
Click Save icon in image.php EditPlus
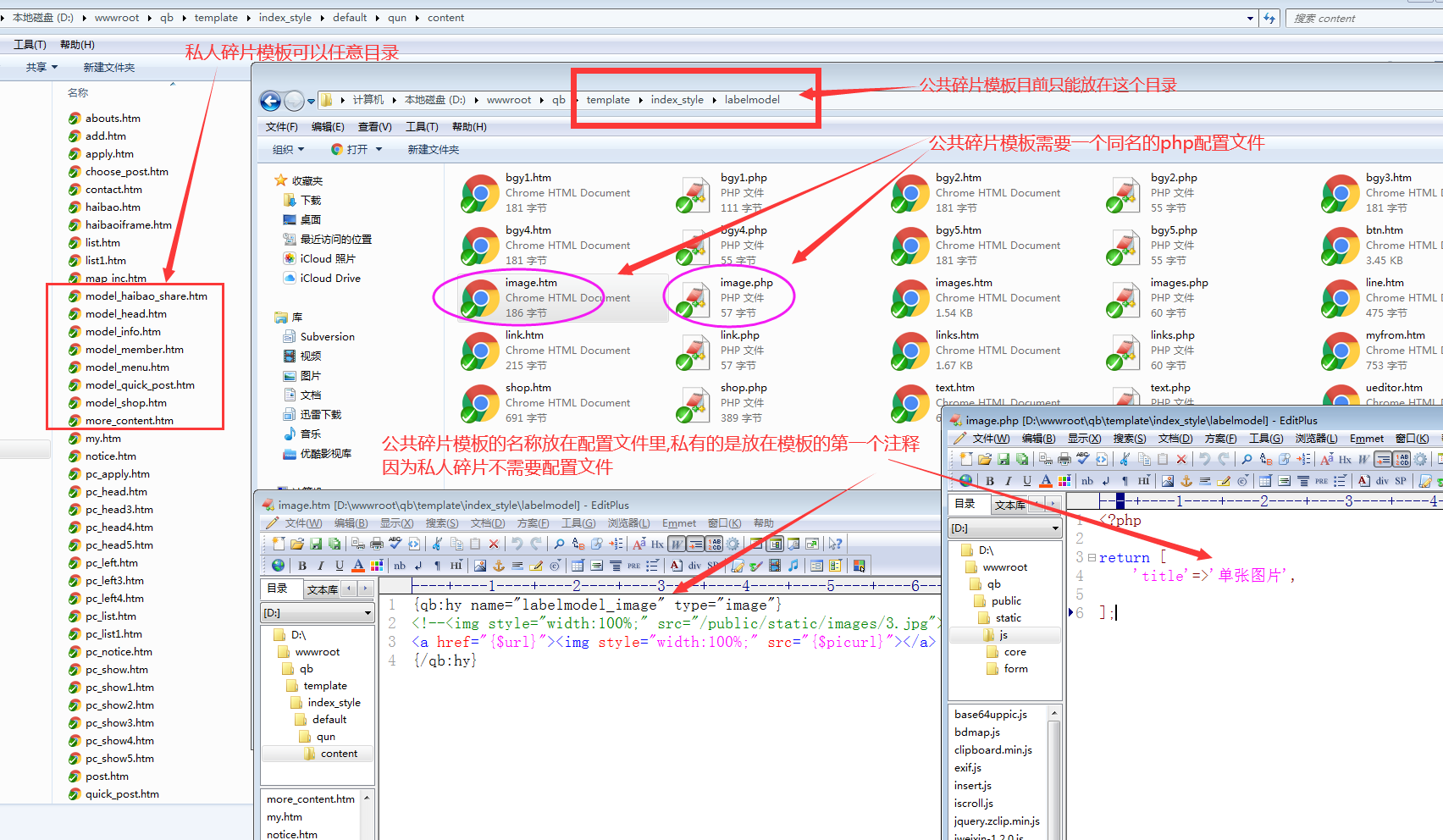(1003, 459)
